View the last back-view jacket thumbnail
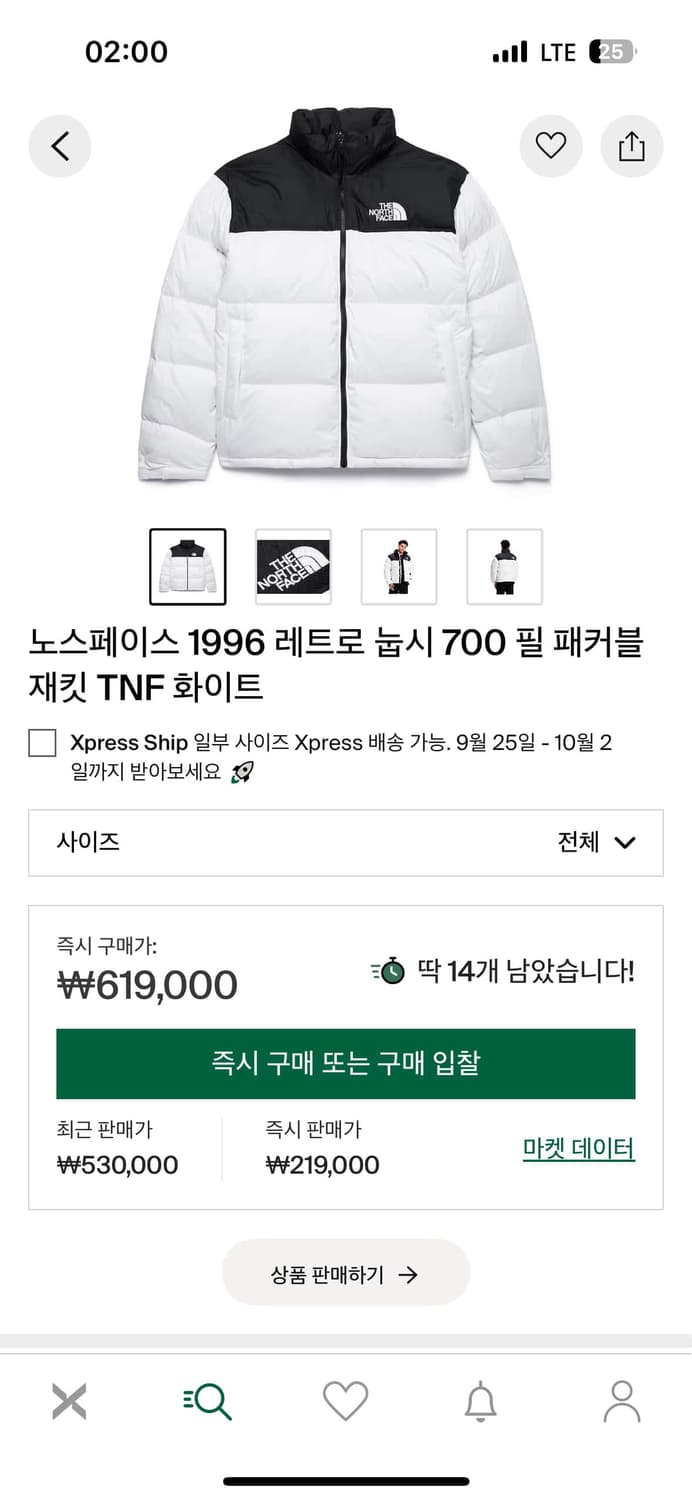The width and height of the screenshot is (692, 1500). pyautogui.click(x=504, y=565)
